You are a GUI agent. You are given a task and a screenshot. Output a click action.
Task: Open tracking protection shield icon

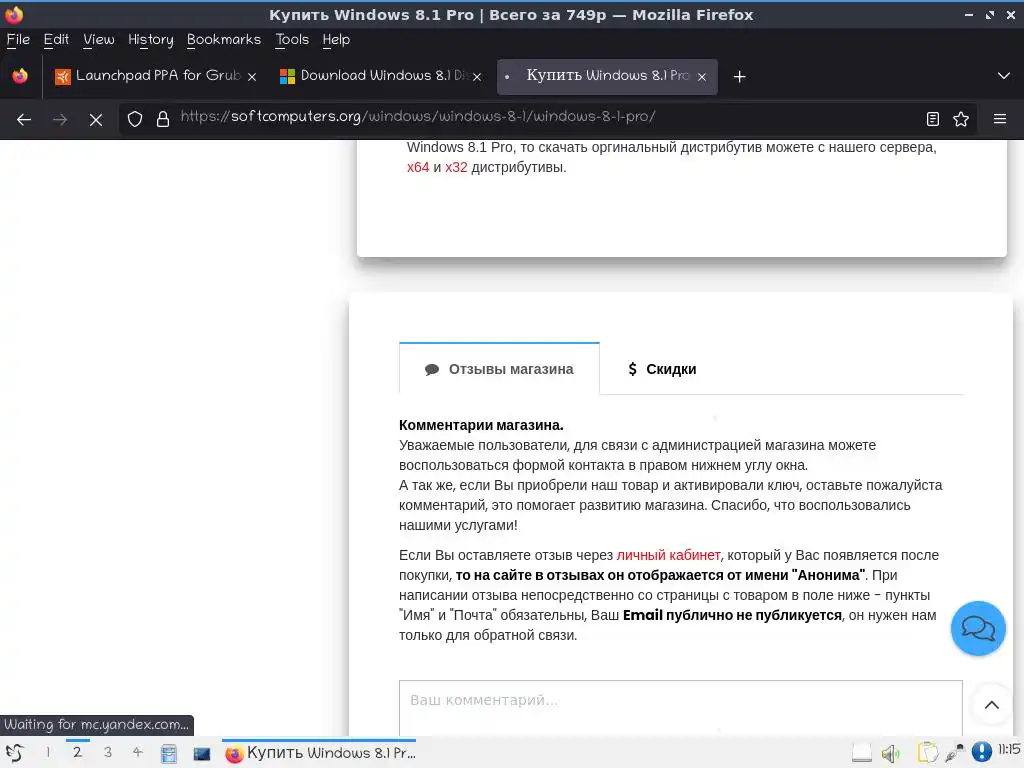(x=135, y=119)
